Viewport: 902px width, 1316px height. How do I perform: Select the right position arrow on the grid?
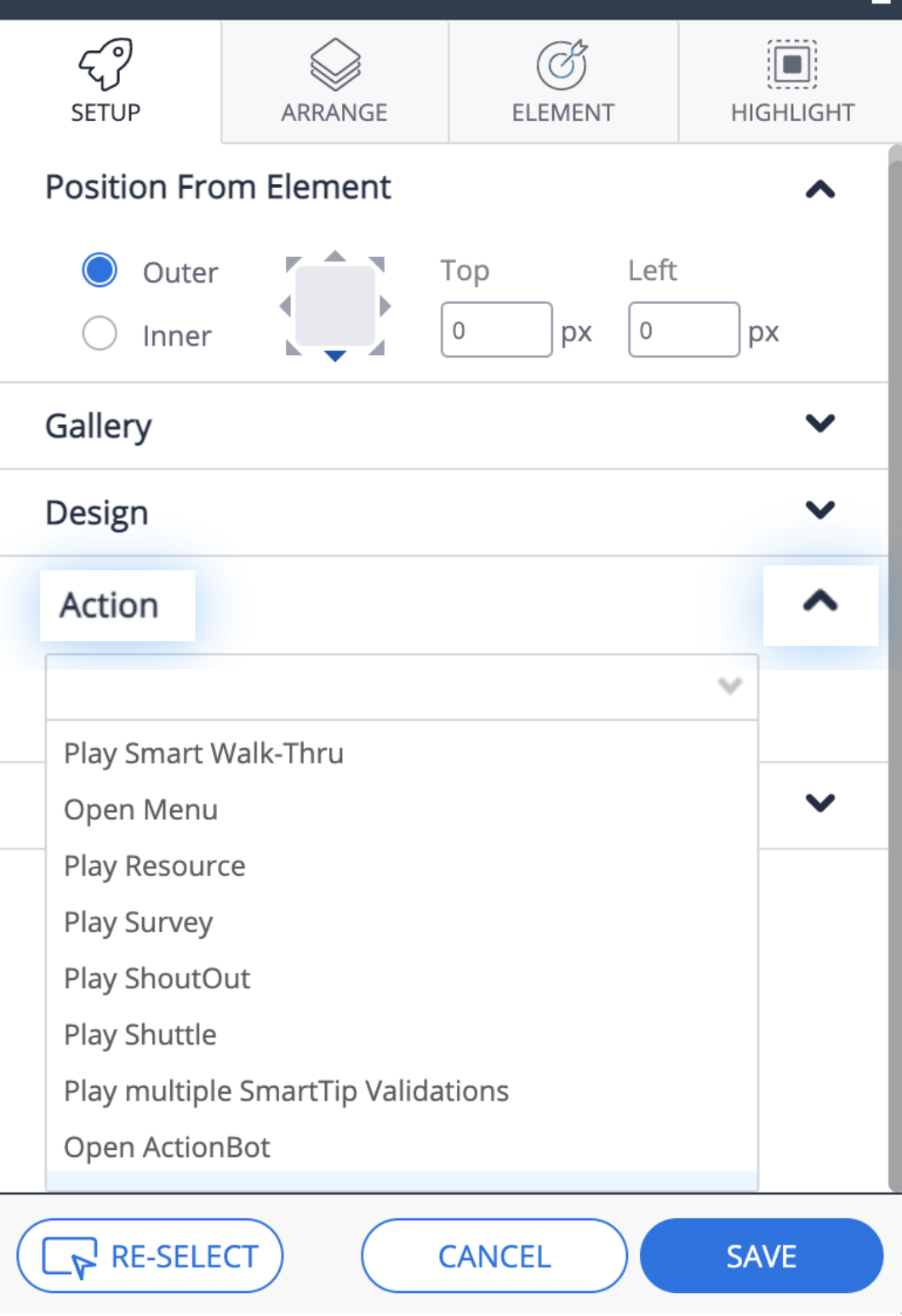pos(385,306)
